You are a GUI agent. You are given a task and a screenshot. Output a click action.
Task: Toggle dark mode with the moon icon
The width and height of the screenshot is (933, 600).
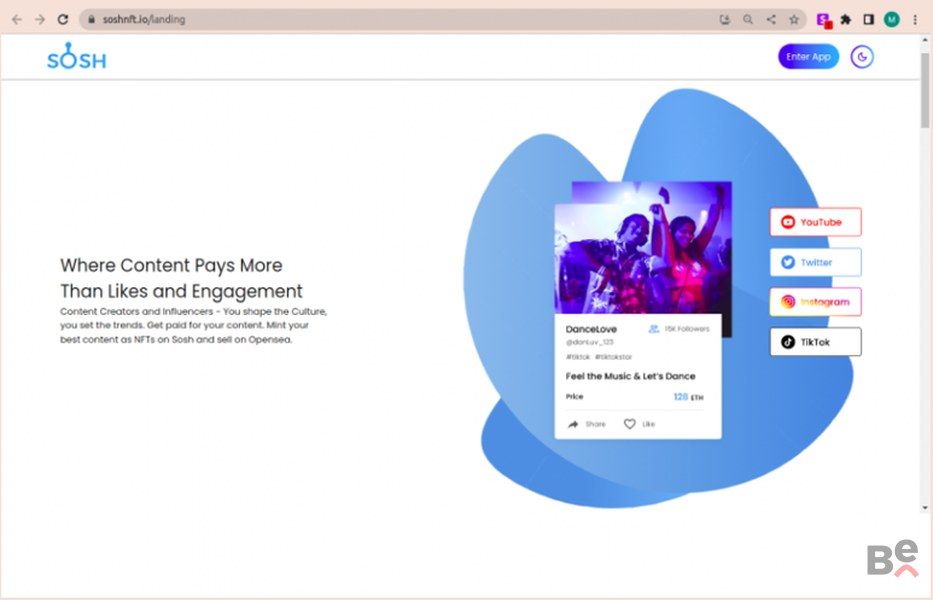pos(862,57)
